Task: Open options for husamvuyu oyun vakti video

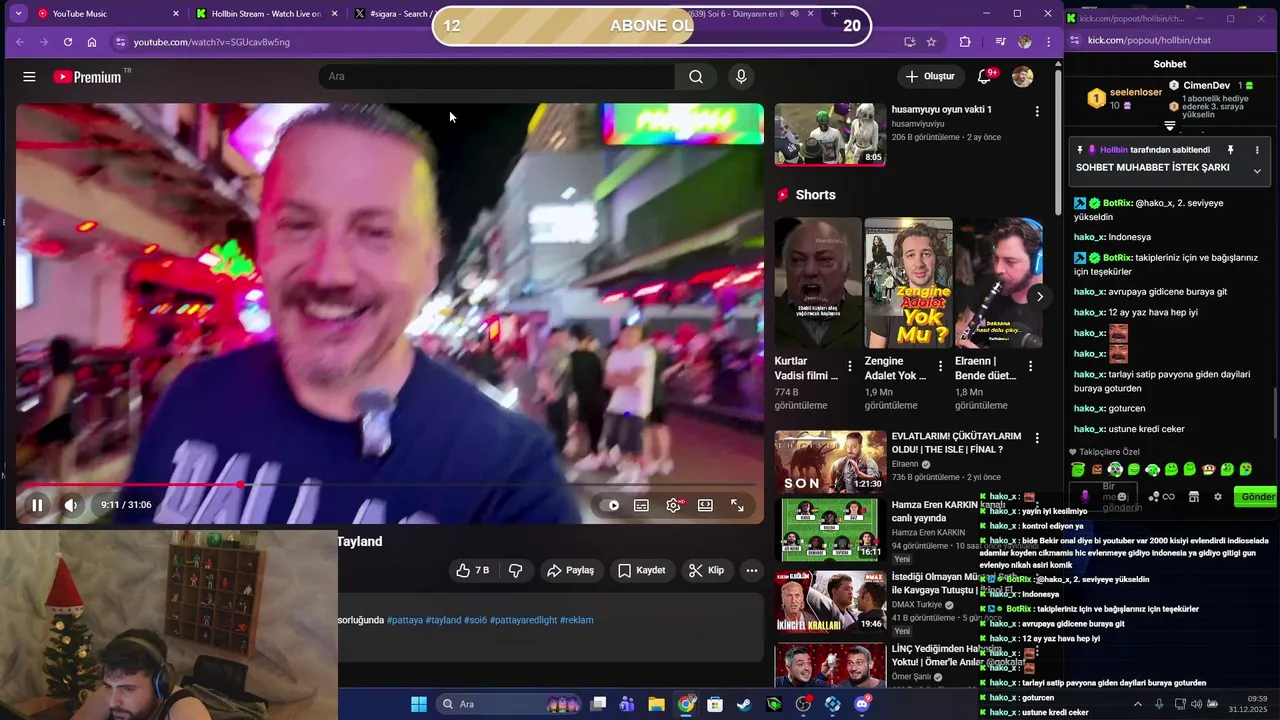Action: coord(1037,111)
